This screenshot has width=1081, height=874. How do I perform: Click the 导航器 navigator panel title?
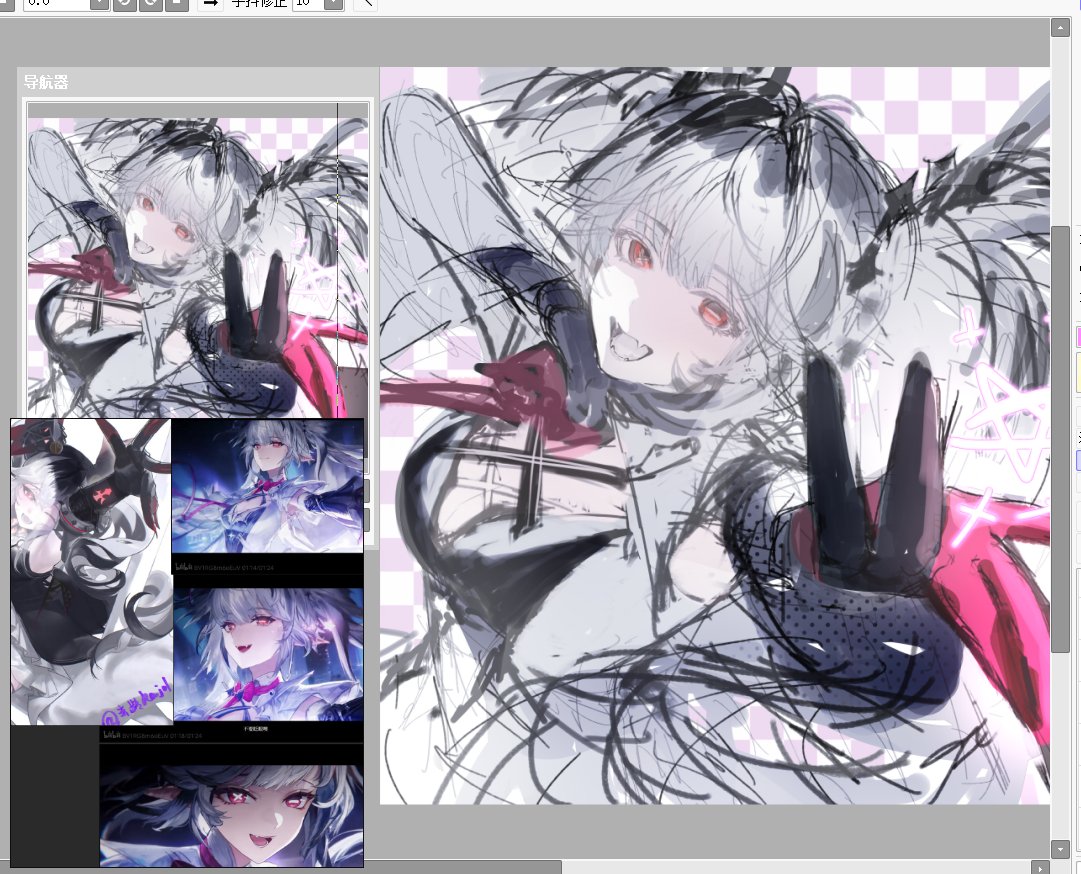click(46, 83)
